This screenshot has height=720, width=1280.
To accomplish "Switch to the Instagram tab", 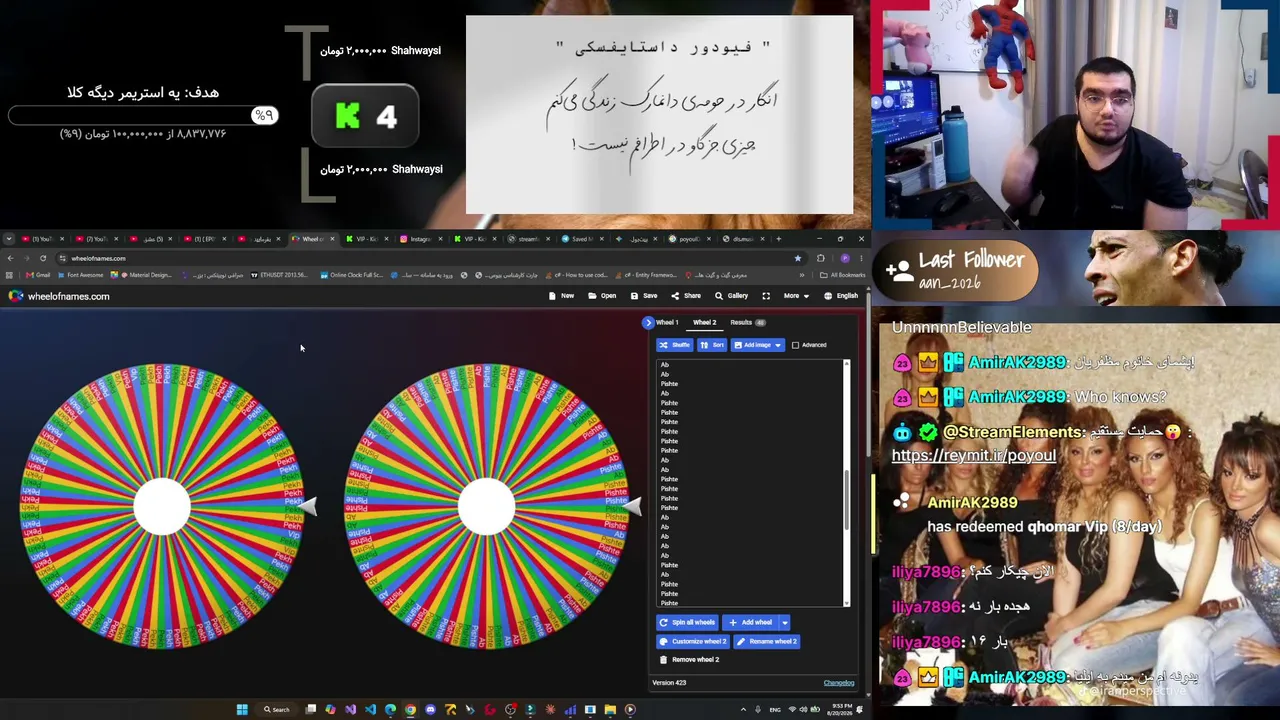I will (x=420, y=239).
